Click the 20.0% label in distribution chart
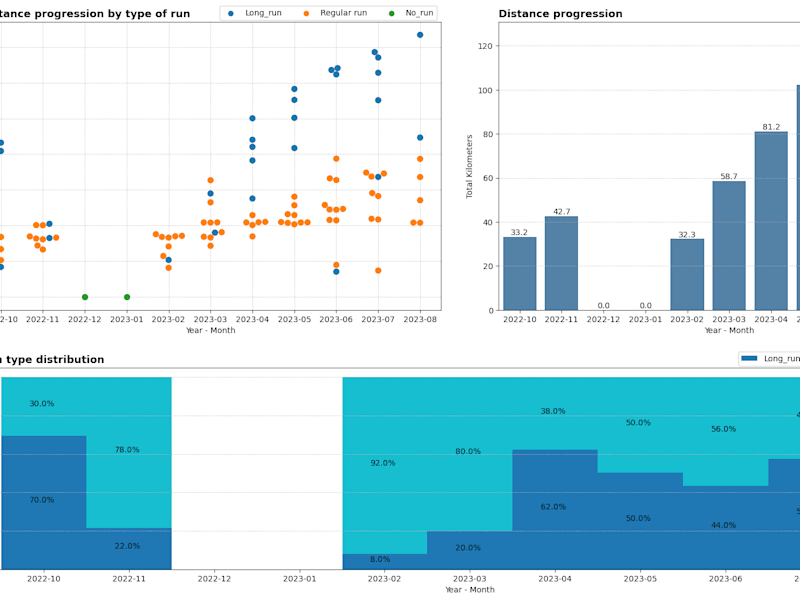The image size is (800, 600). (468, 547)
